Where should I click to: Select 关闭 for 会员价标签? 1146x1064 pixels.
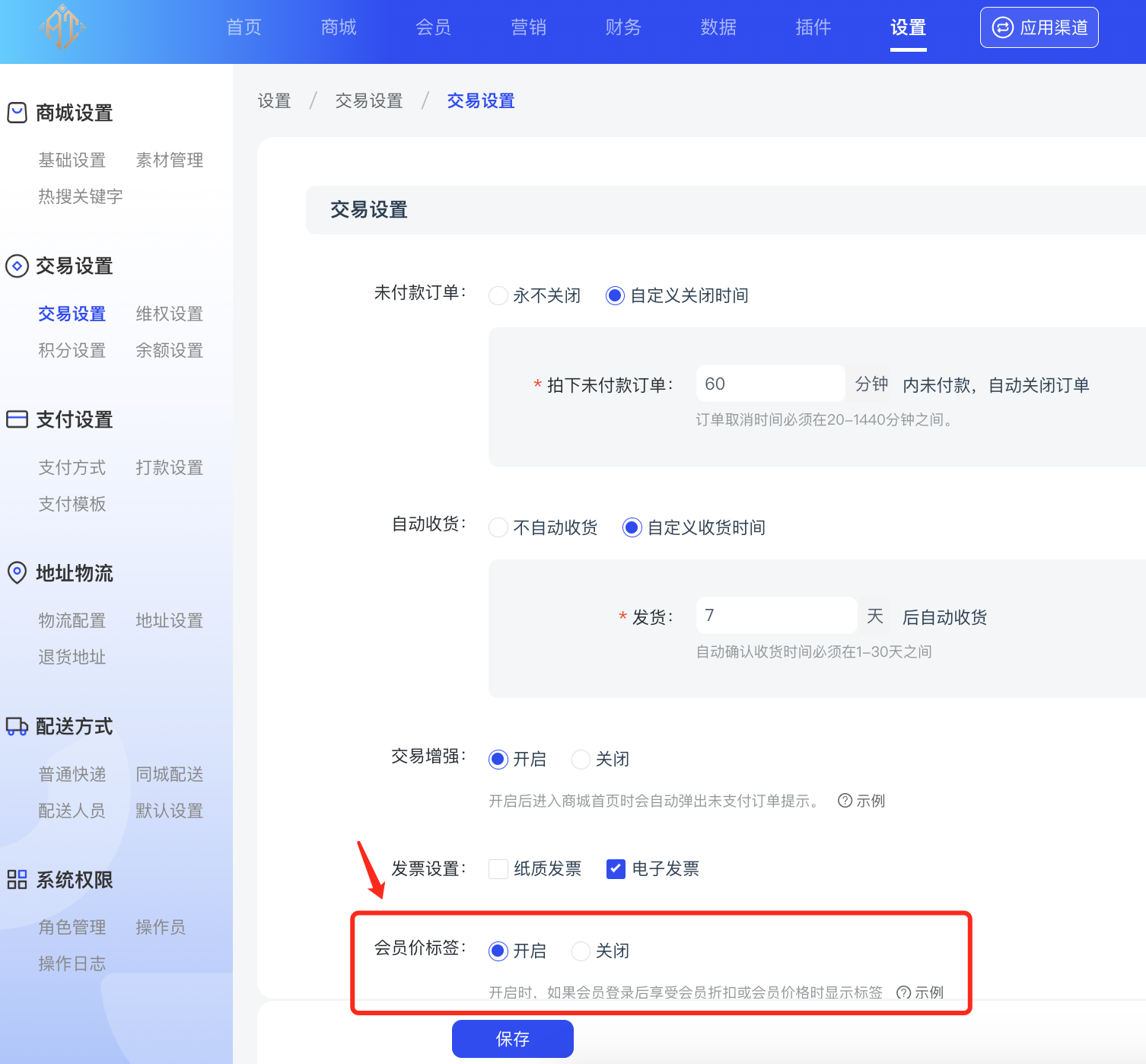(581, 951)
